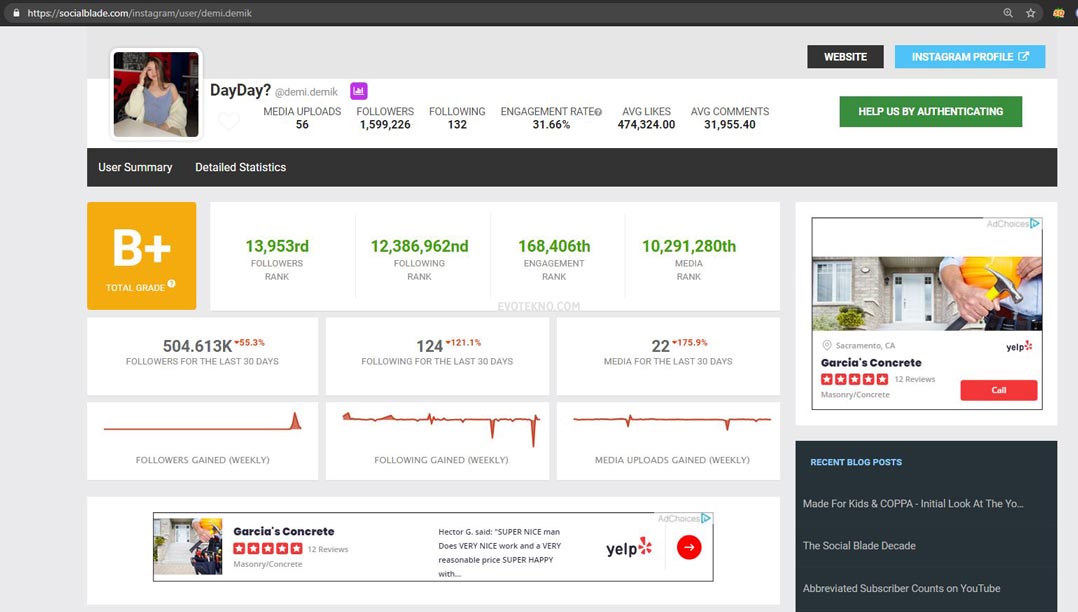This screenshot has height=612, width=1078.
Task: Click the 12,386,962nd following rank value
Action: pos(419,246)
